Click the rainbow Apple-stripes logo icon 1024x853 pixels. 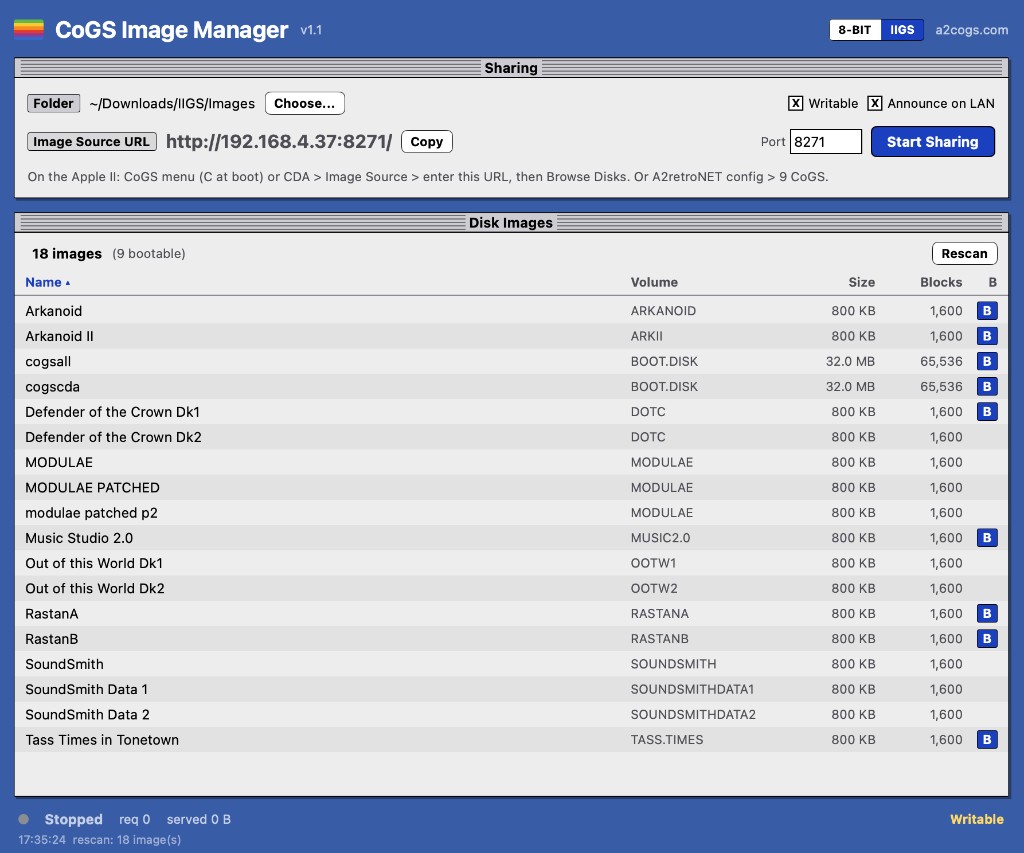coord(29,29)
